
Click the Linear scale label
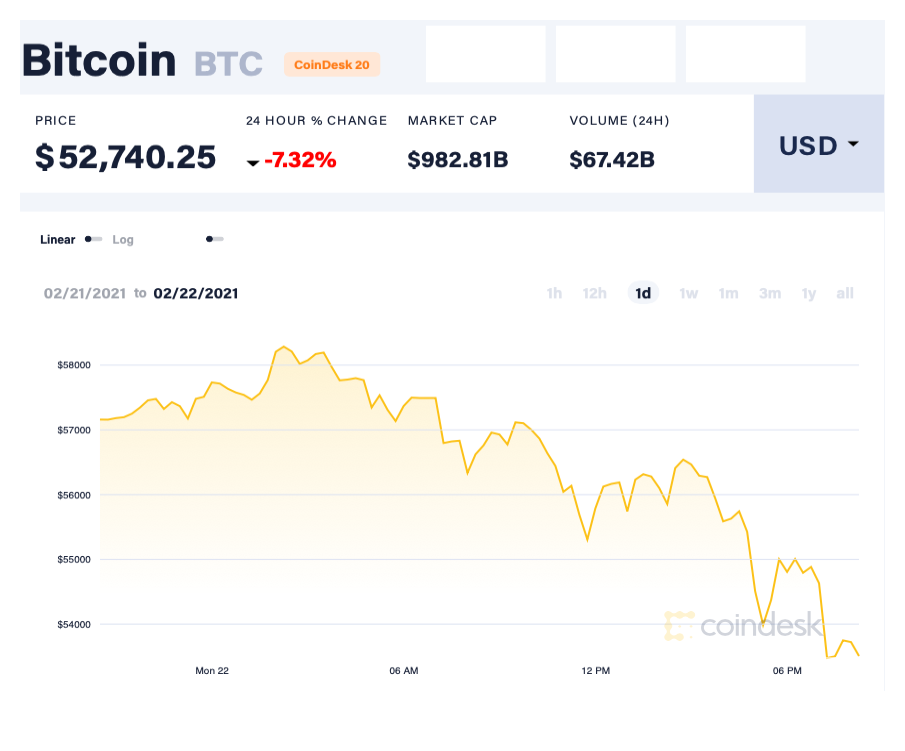click(x=57, y=240)
